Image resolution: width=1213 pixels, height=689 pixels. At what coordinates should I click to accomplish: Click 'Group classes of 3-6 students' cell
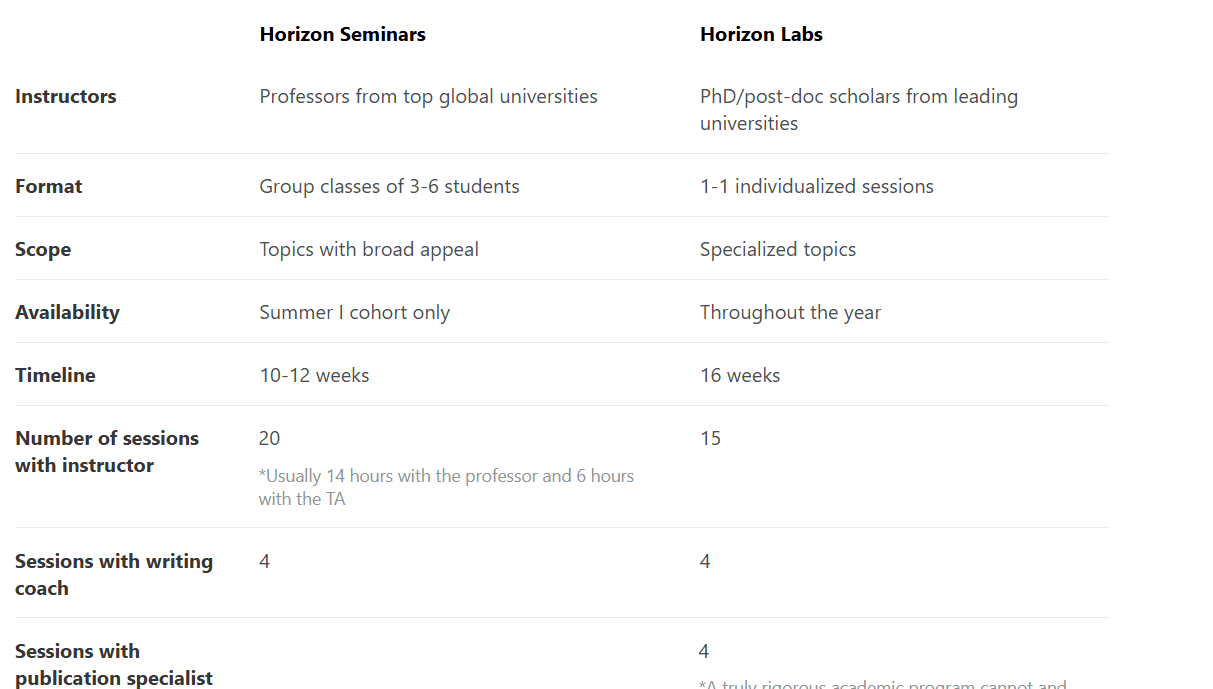tap(389, 187)
